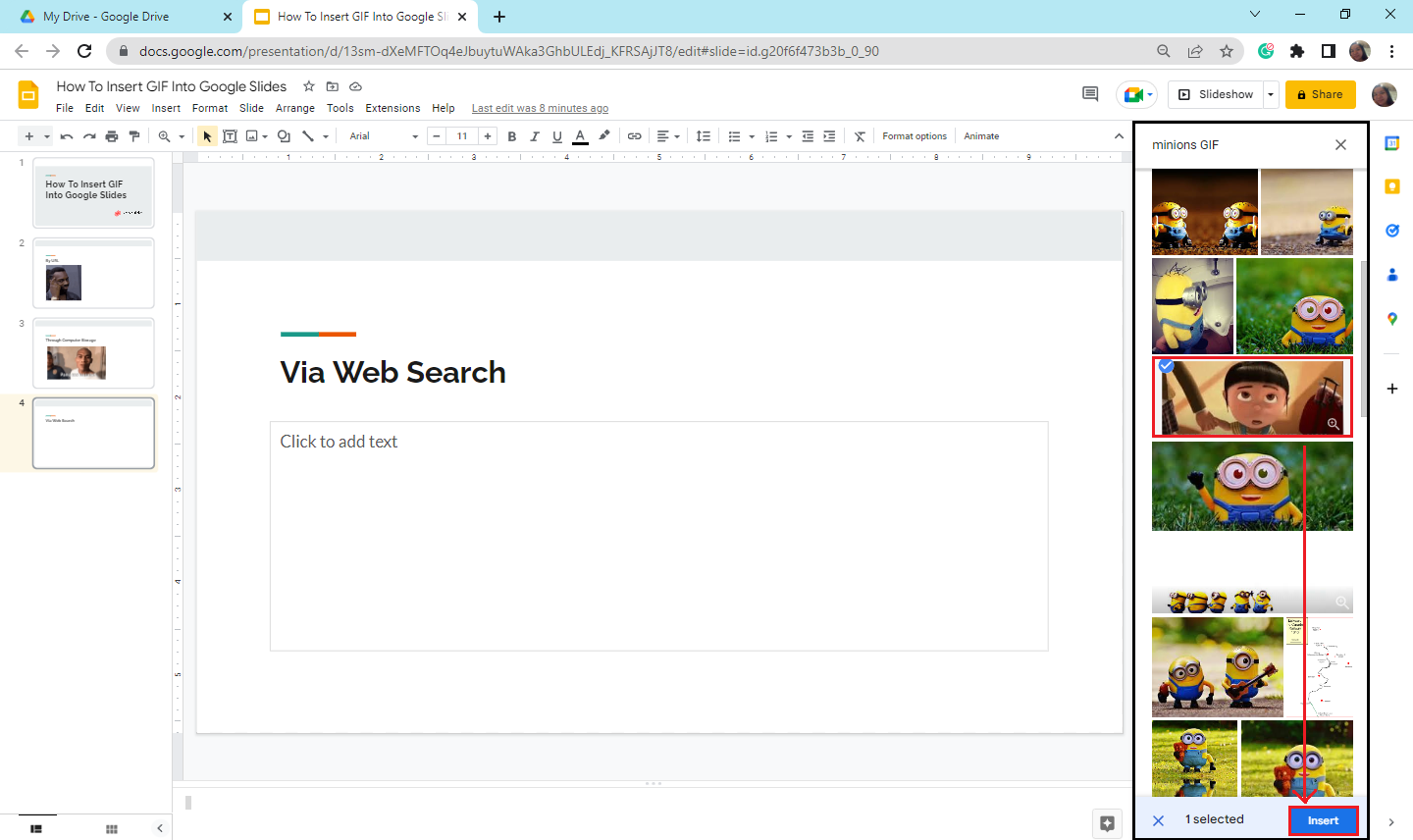Open the insert image dropdown arrow
This screenshot has height=840, width=1413.
coord(266,136)
